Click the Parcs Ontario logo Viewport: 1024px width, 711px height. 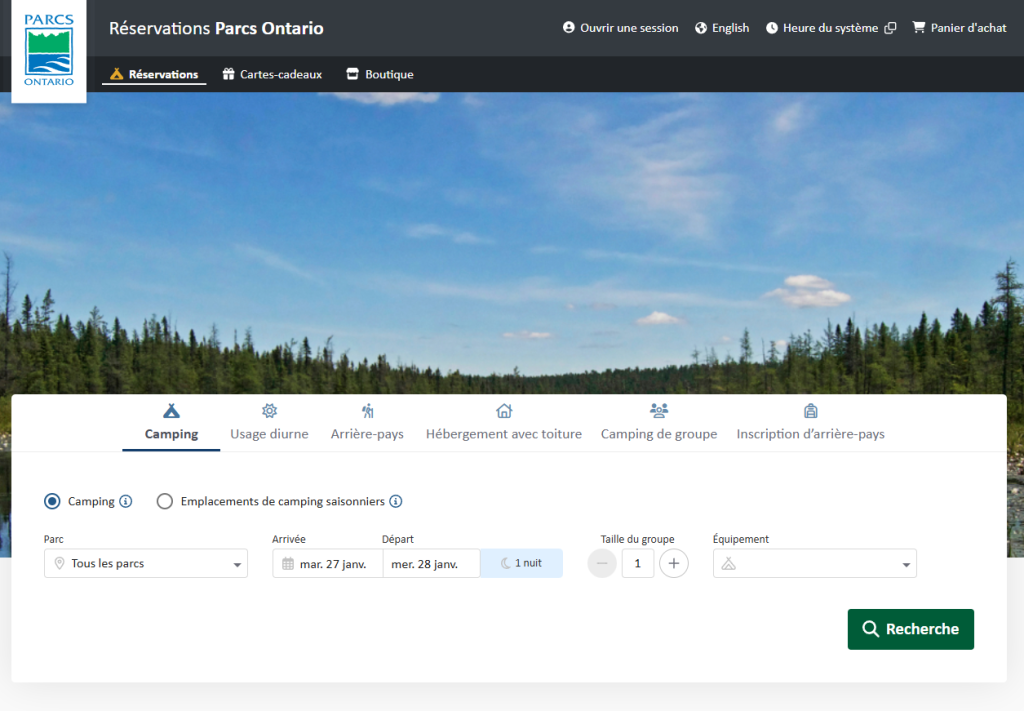point(48,52)
